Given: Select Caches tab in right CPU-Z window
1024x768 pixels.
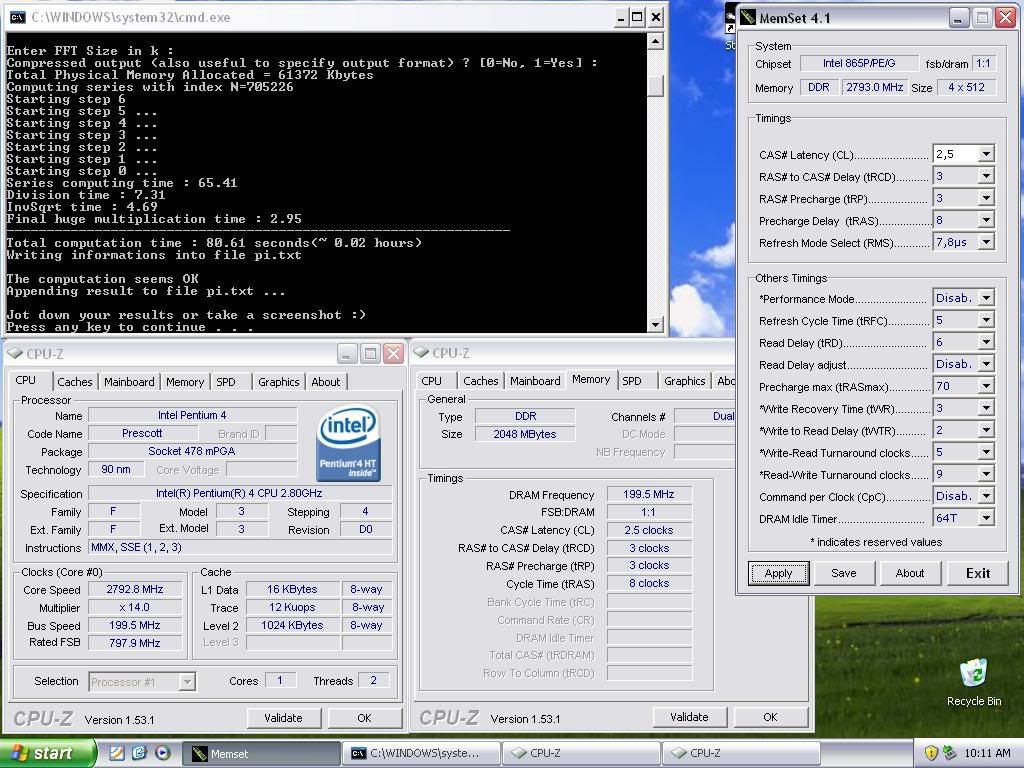Looking at the screenshot, I should (481, 381).
